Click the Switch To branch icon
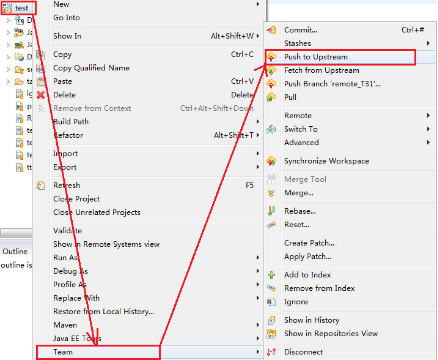The height and width of the screenshot is (360, 438). pos(272,129)
